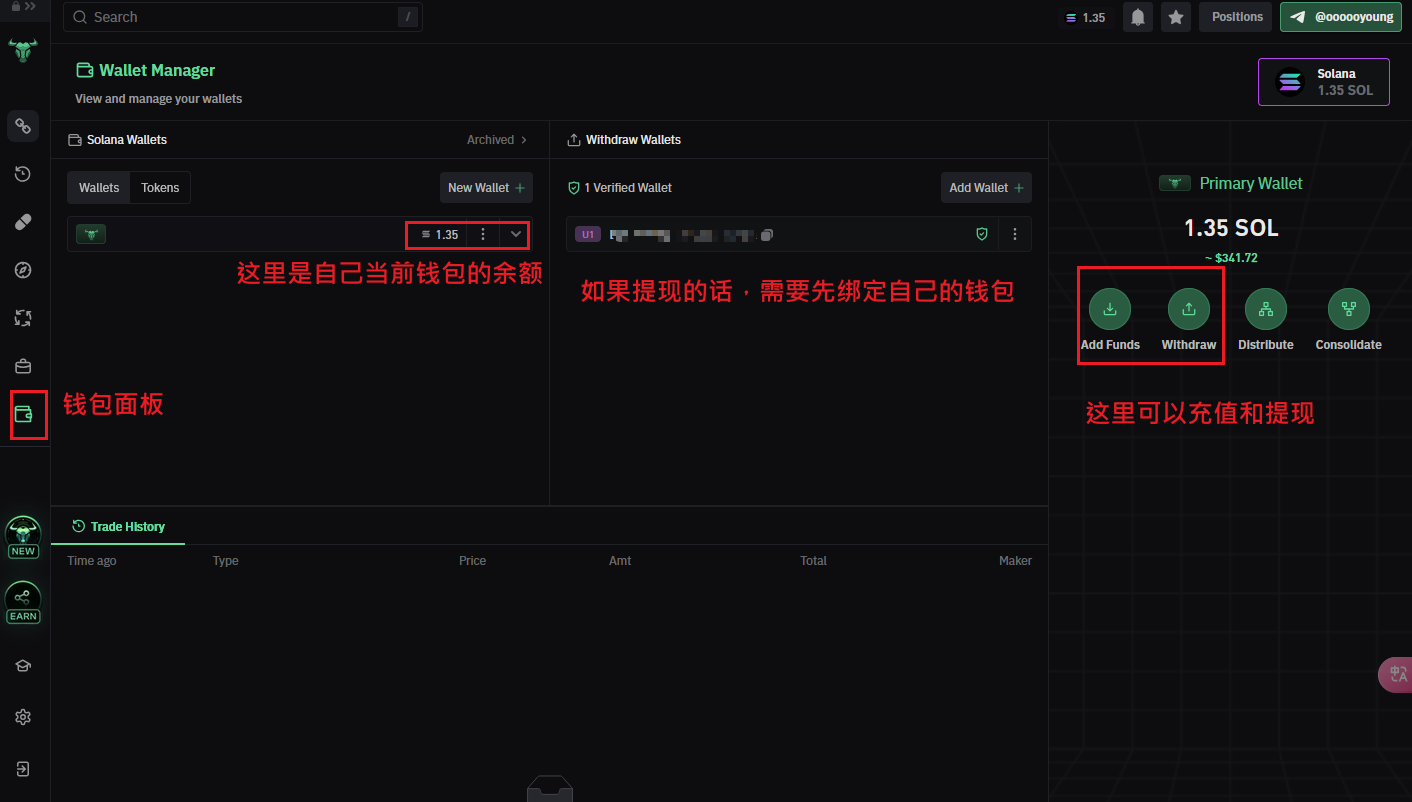Screen dimensions: 1412x802
Task: Open the Distribute funds icon
Action: [1265, 309]
